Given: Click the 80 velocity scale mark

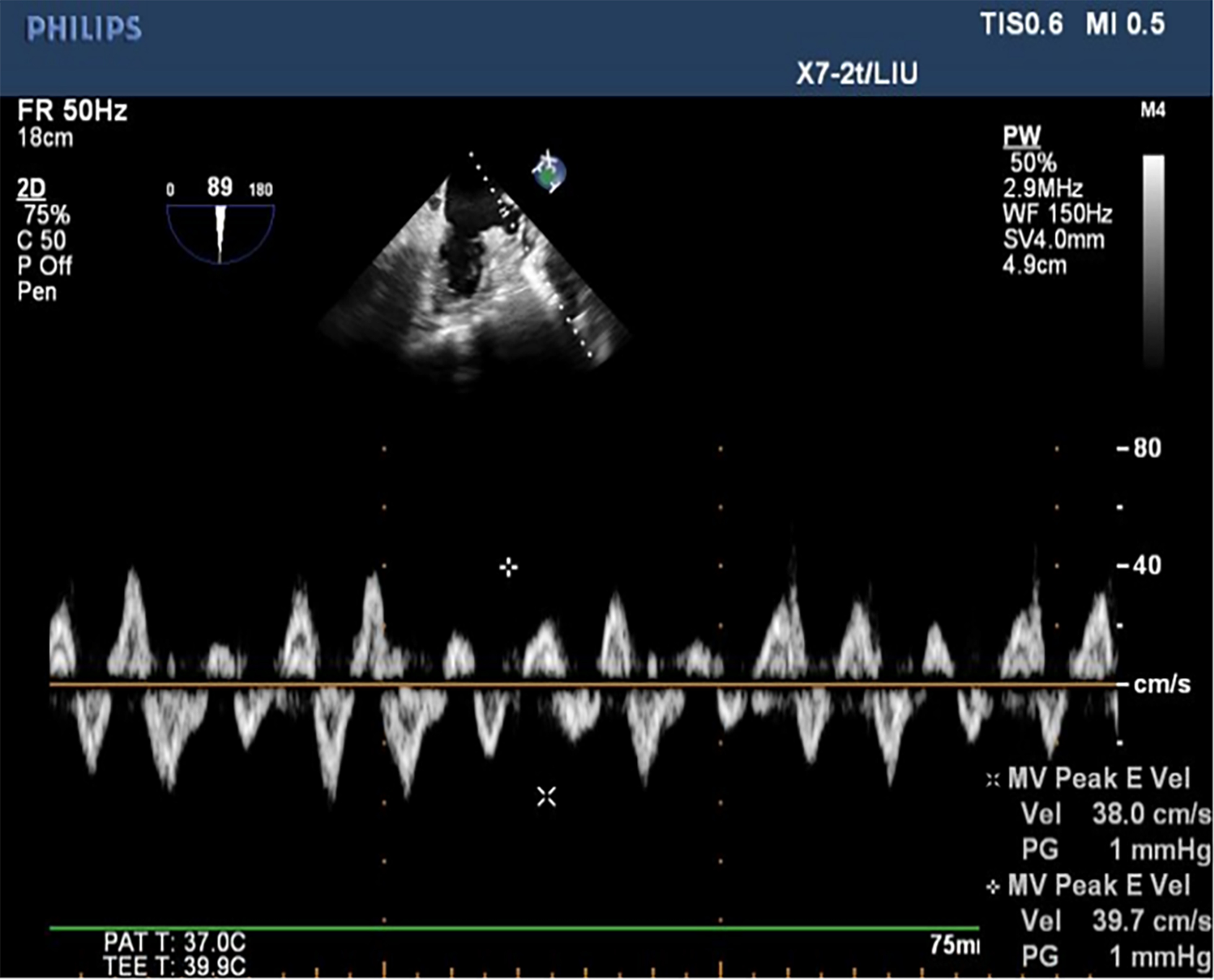Looking at the screenshot, I should coord(1147,448).
